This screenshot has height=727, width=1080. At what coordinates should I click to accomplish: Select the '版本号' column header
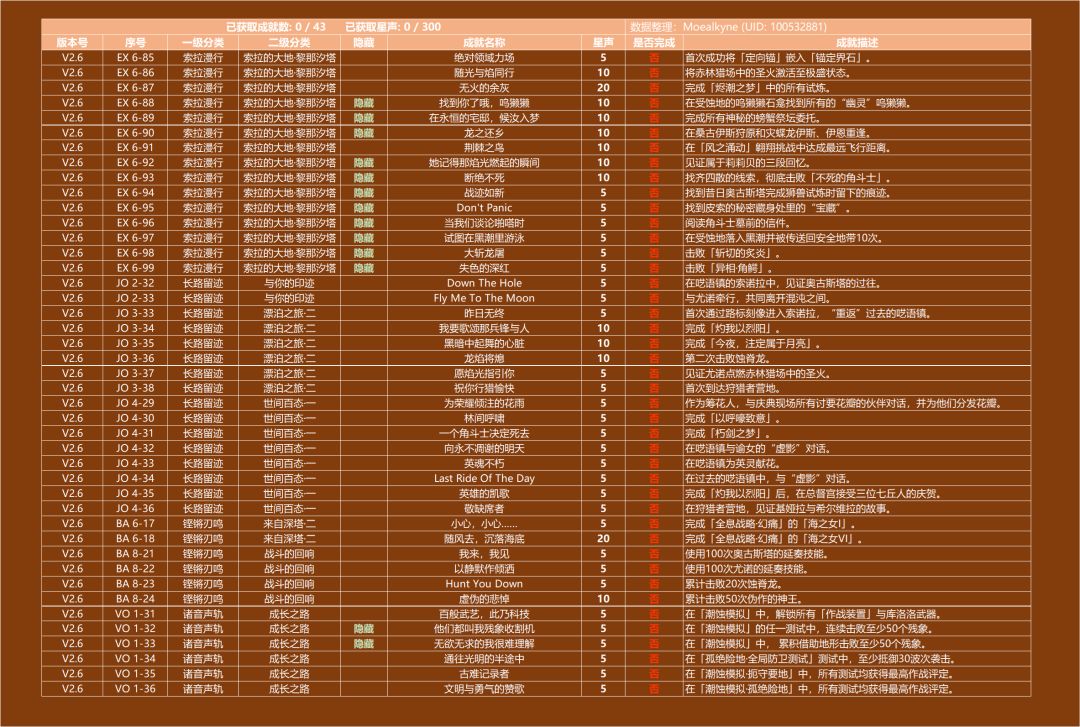[72, 43]
